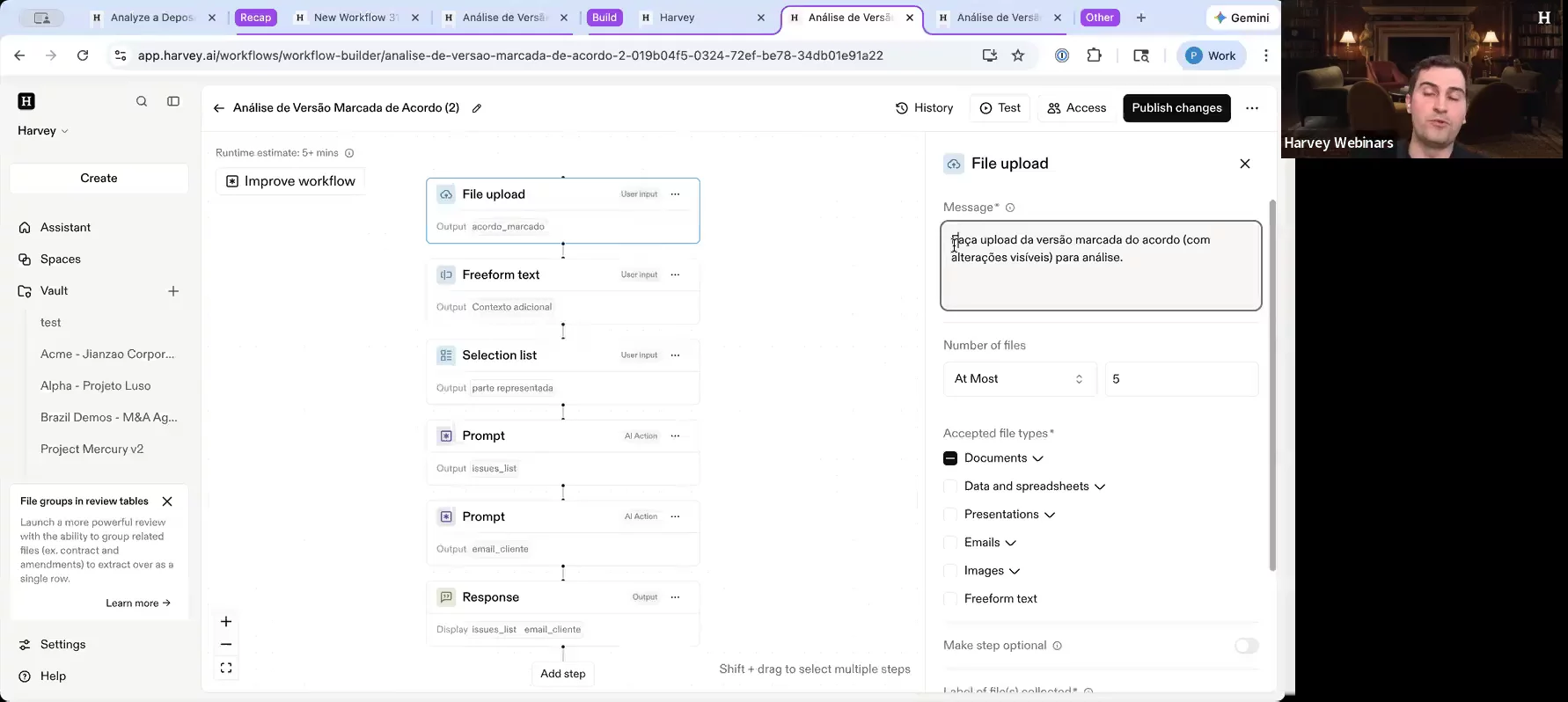Open workflow History
Image resolution: width=1568 pixels, height=702 pixels.
924,108
